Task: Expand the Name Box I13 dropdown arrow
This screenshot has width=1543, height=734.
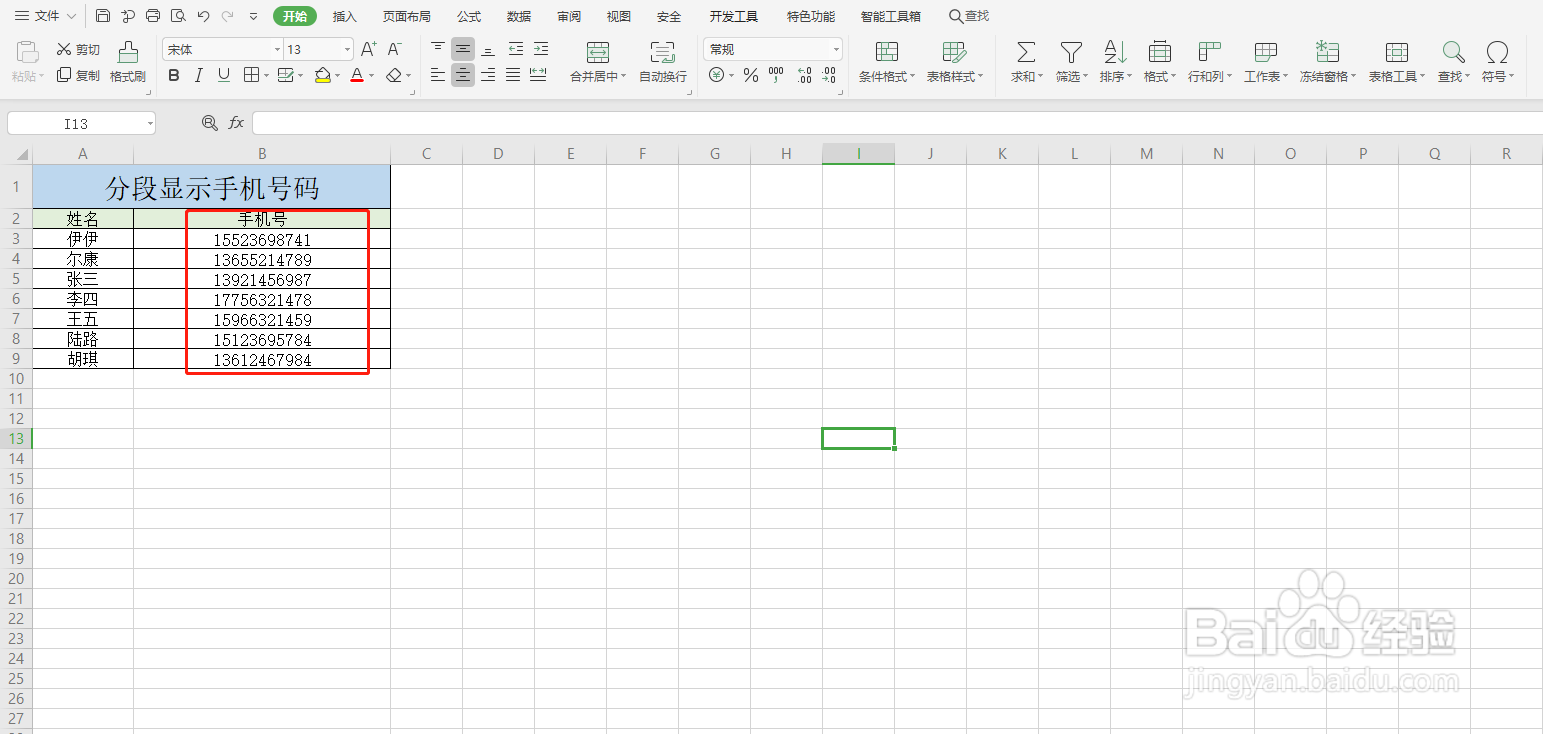Action: tap(150, 123)
